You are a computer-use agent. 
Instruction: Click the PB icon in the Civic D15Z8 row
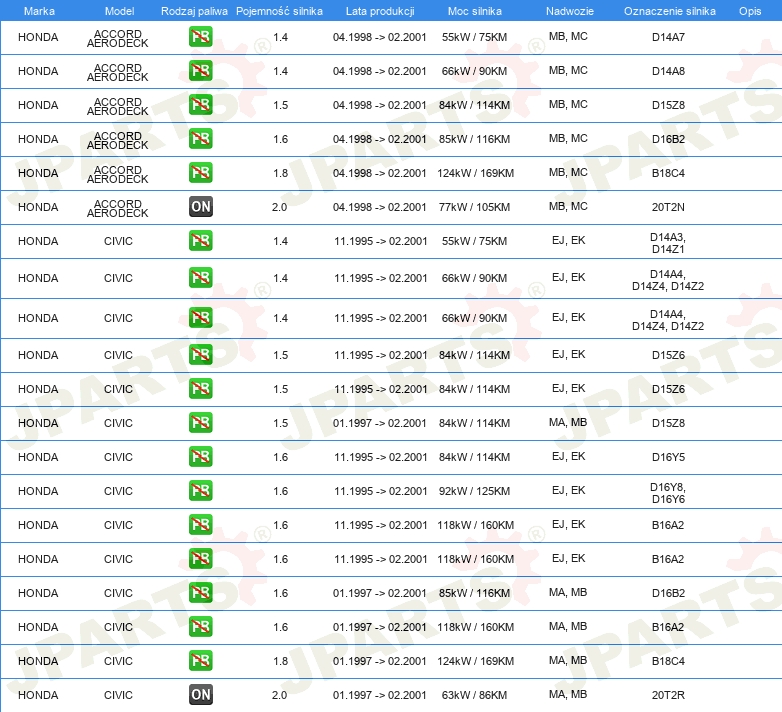pos(200,423)
